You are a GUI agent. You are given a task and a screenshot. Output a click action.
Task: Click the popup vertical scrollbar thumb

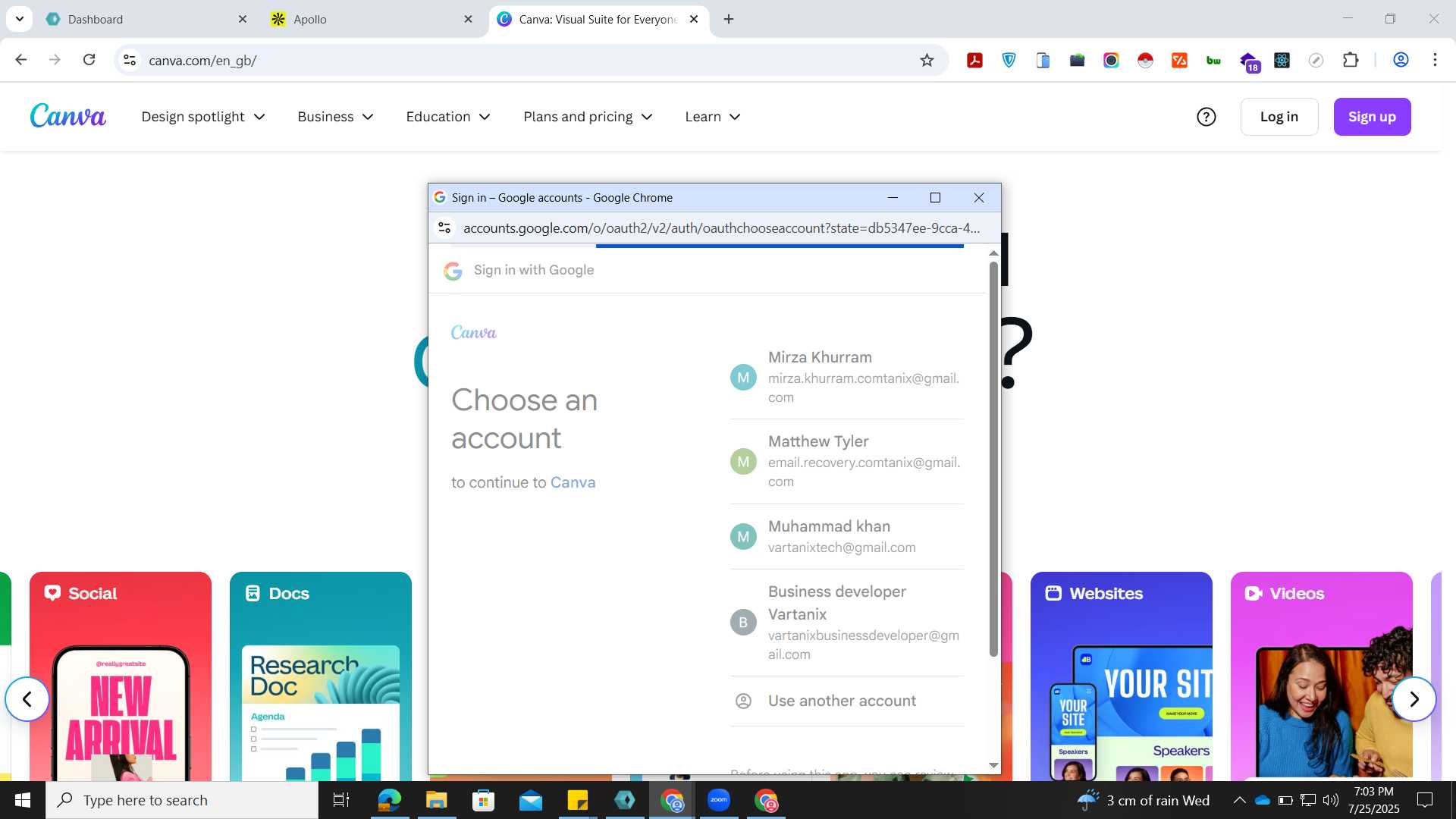point(993,459)
